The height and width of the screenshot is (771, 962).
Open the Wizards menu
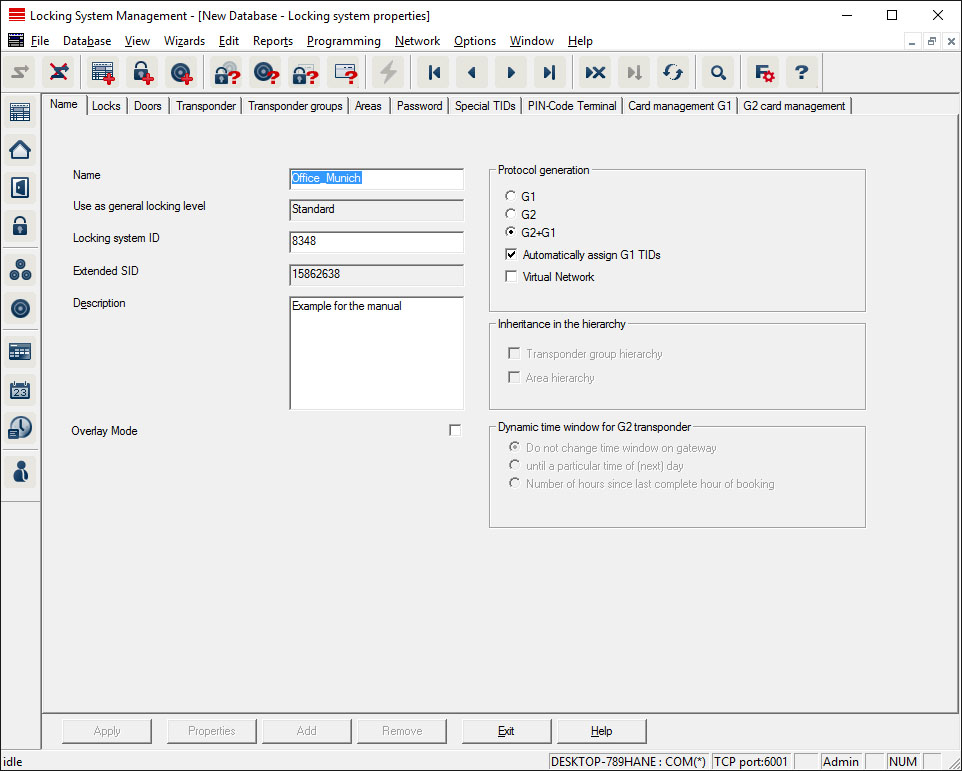coord(184,41)
